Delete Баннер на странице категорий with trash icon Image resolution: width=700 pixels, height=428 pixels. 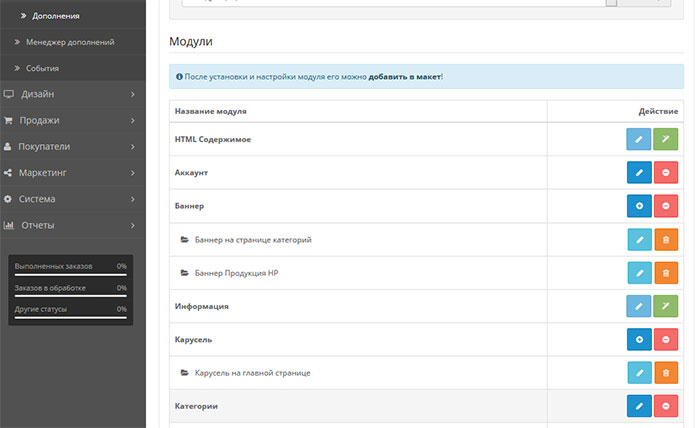[666, 240]
